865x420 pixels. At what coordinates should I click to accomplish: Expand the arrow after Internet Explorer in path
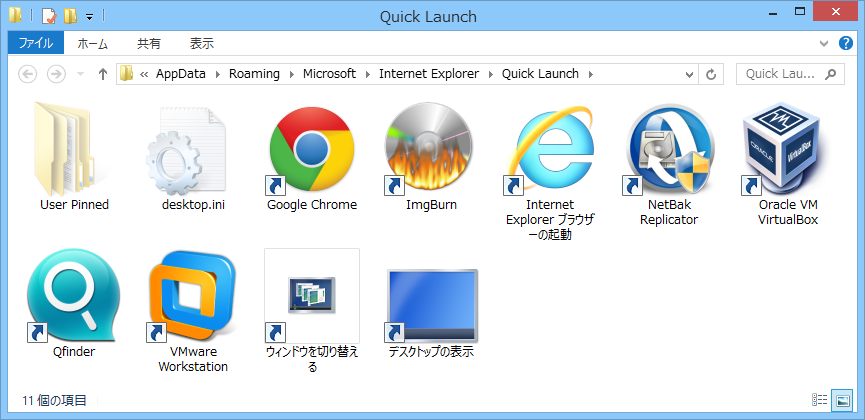[x=490, y=74]
